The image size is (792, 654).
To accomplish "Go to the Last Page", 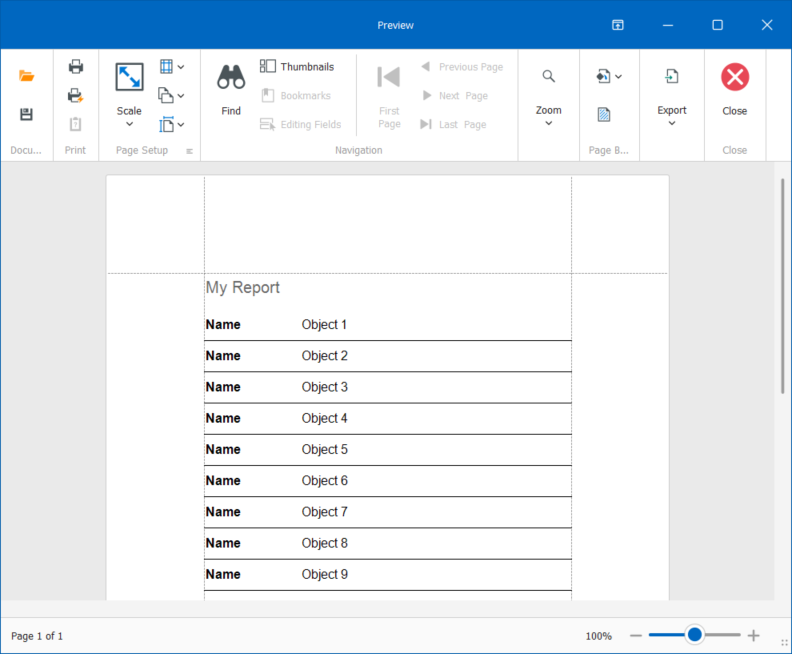I will coord(454,124).
